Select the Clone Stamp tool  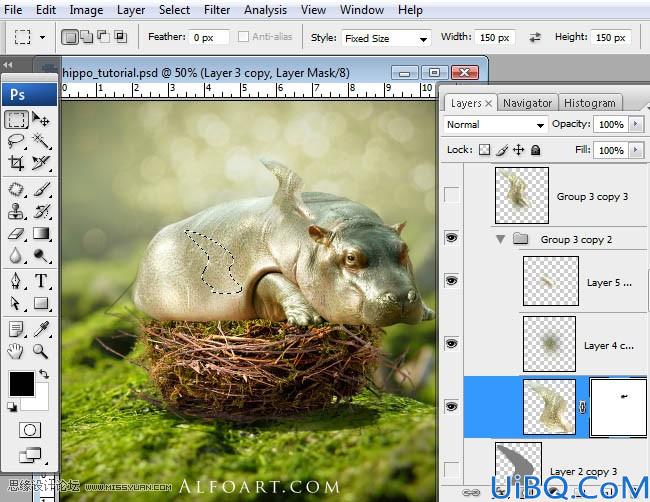click(16, 211)
